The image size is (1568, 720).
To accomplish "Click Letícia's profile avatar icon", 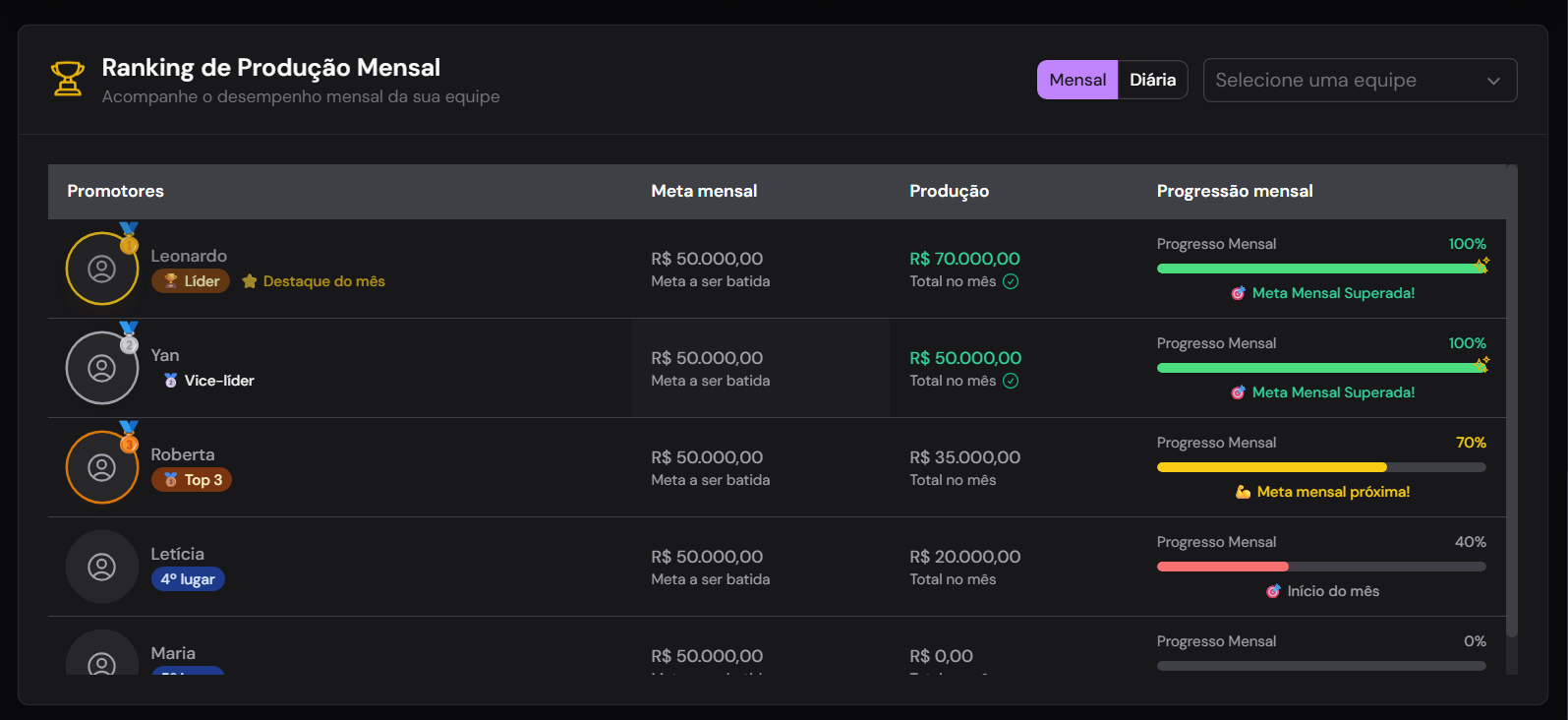I will point(102,567).
